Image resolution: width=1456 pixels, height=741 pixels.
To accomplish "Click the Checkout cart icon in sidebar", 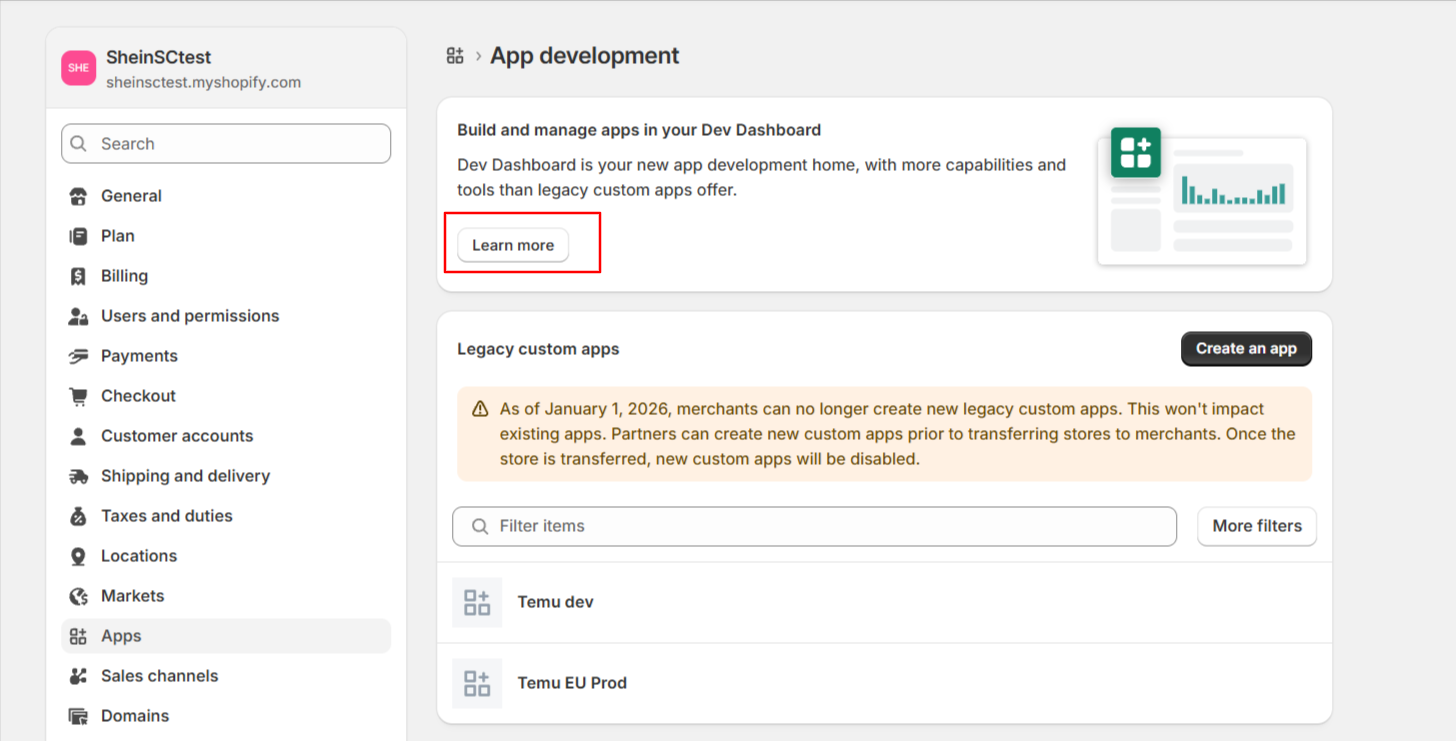I will pos(78,396).
